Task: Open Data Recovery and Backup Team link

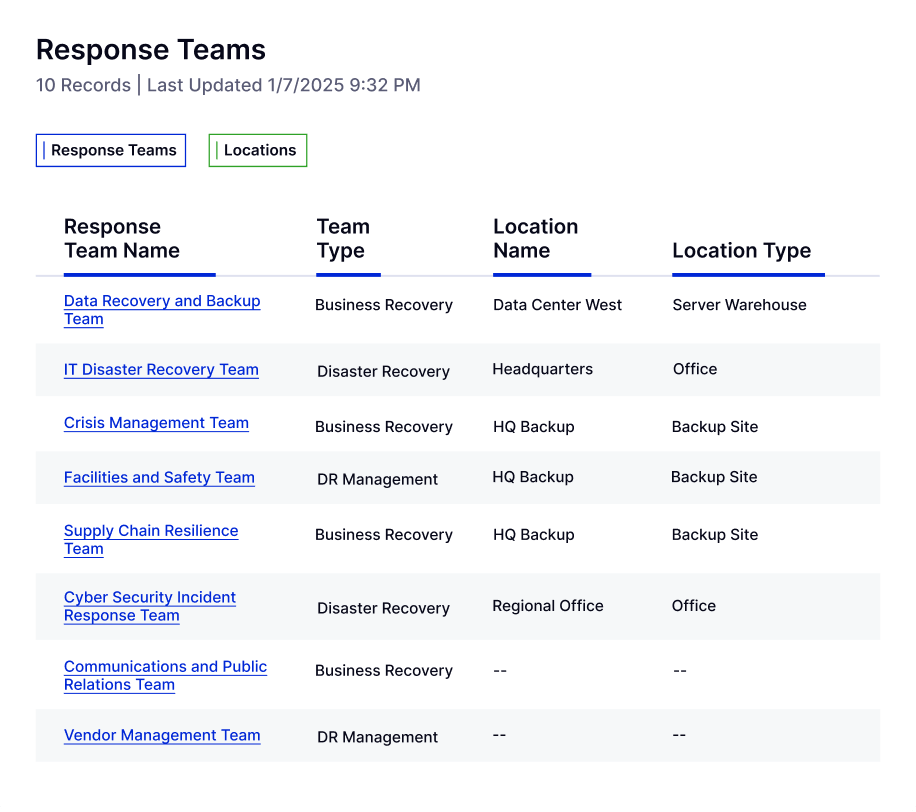Action: pos(162,310)
